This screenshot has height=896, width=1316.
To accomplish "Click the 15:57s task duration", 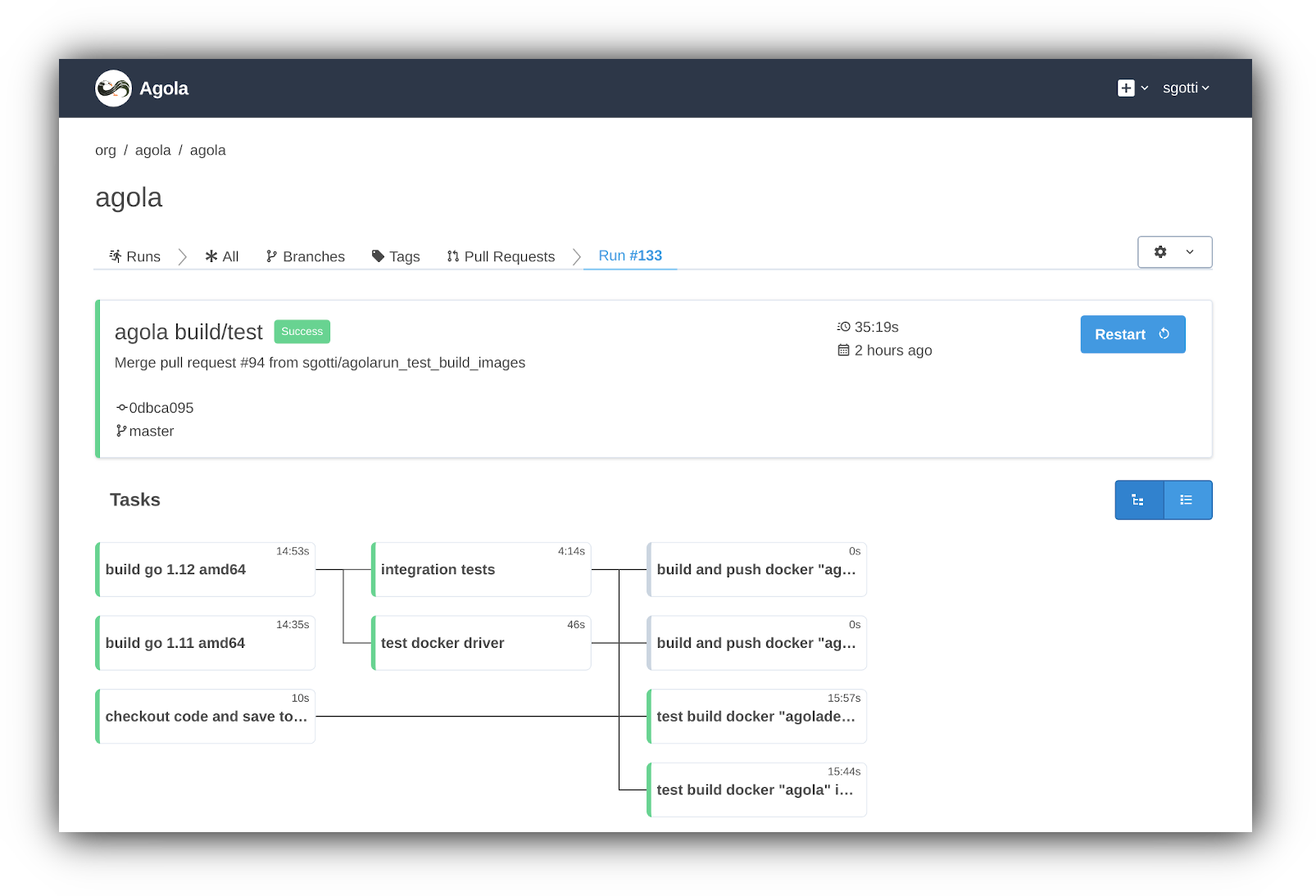I will tap(844, 699).
